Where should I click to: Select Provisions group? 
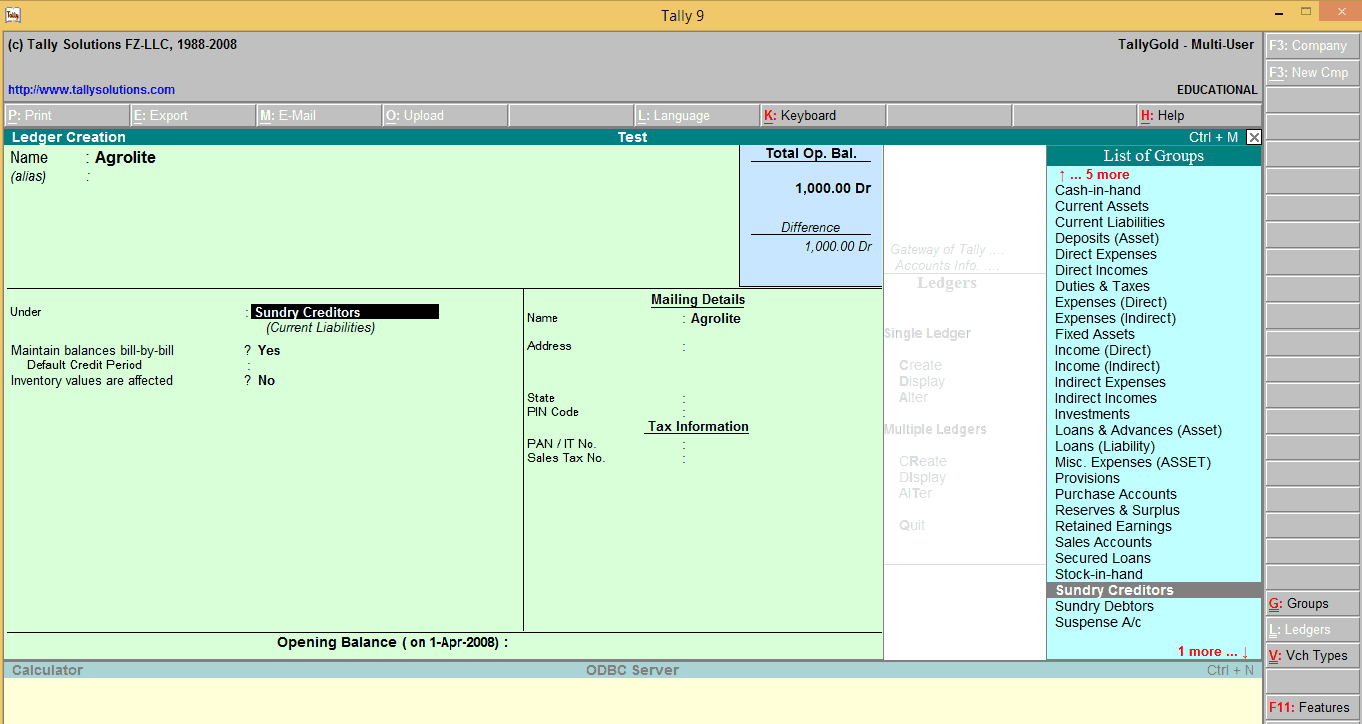(x=1087, y=479)
